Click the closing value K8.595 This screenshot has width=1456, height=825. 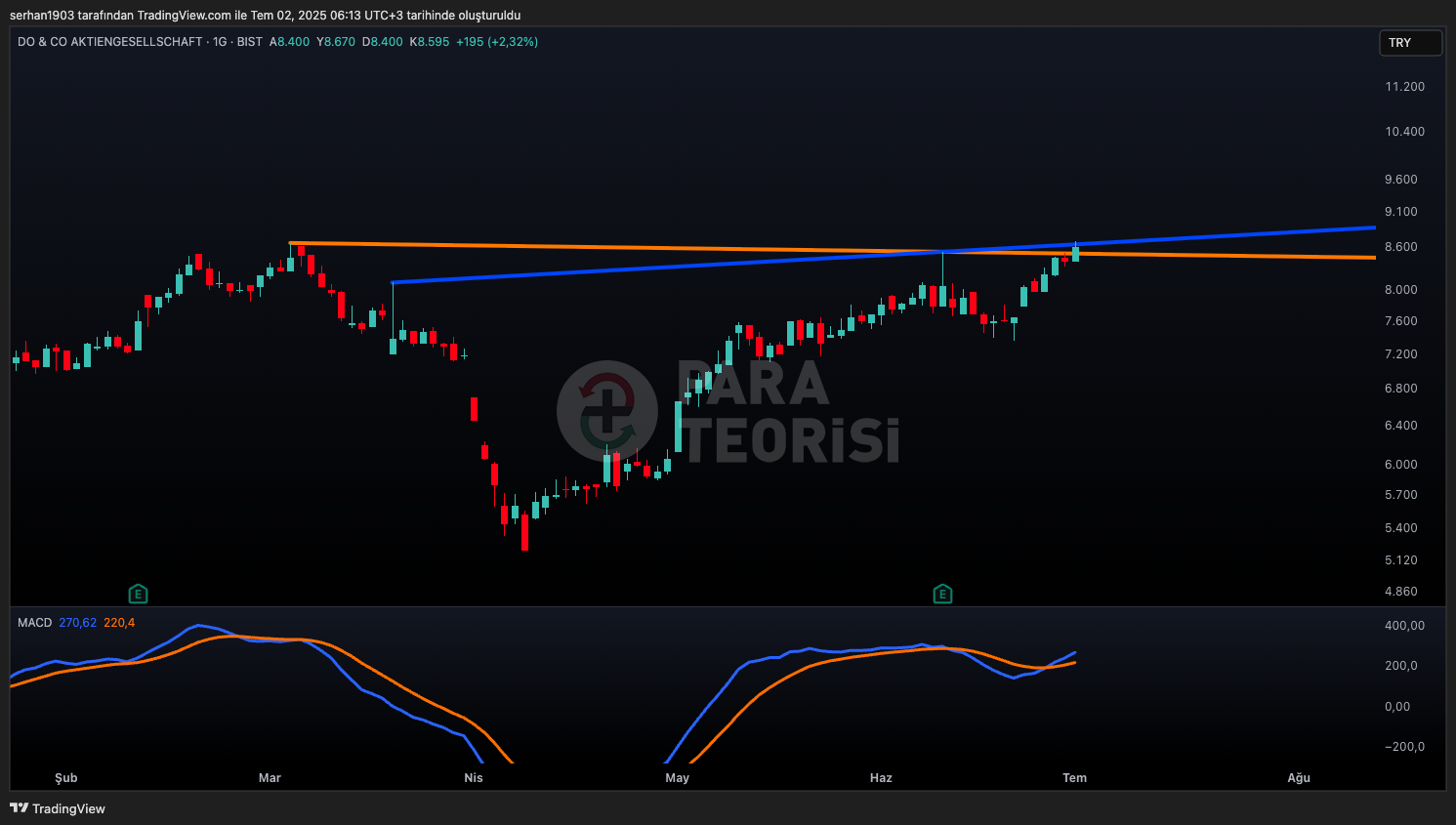(x=430, y=42)
